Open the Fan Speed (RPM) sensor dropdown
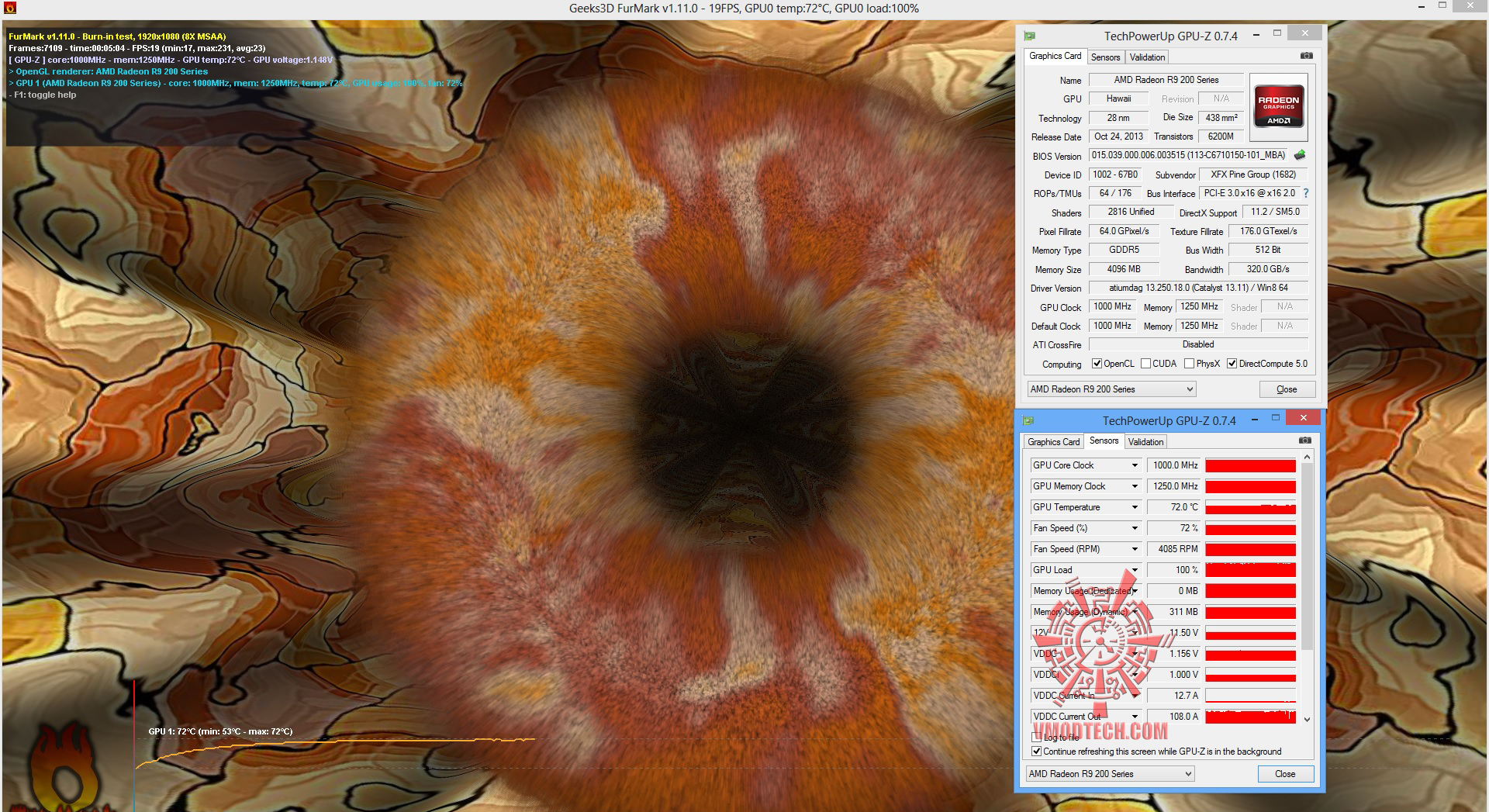The image size is (1489, 812). (1135, 549)
